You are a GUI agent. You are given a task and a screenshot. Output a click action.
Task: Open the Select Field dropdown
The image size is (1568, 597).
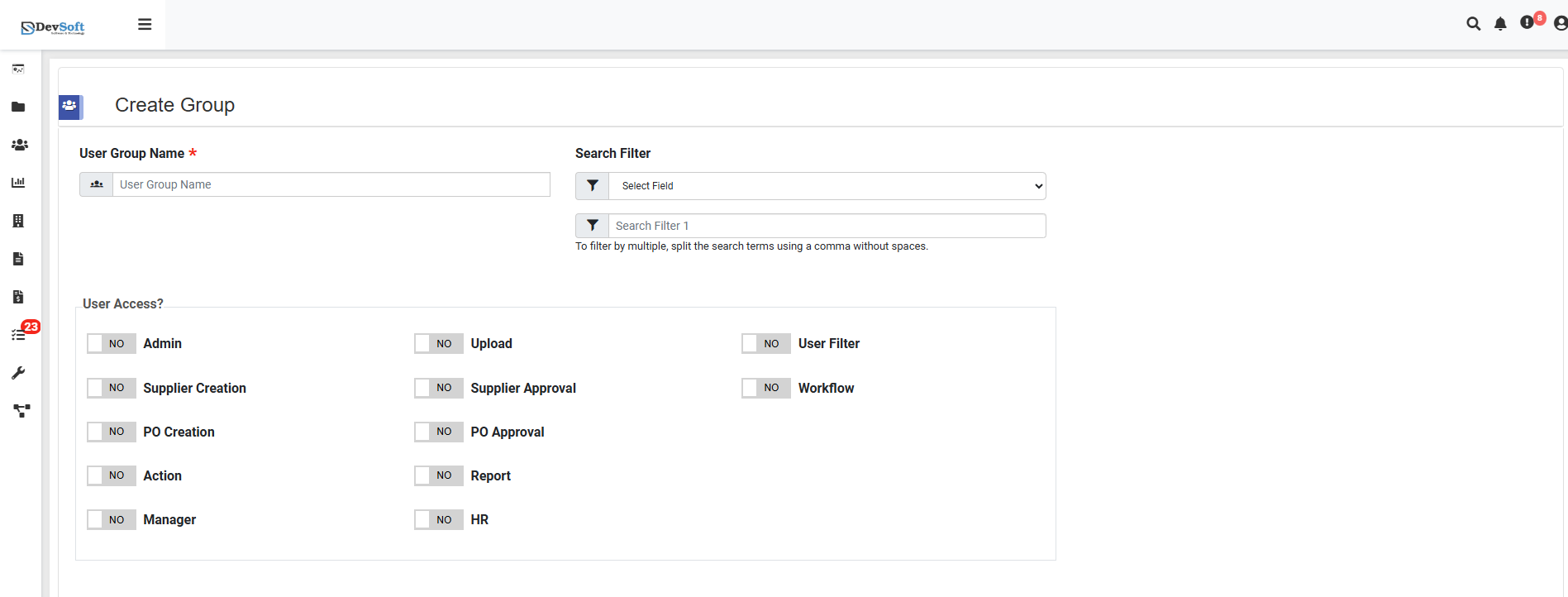point(827,186)
